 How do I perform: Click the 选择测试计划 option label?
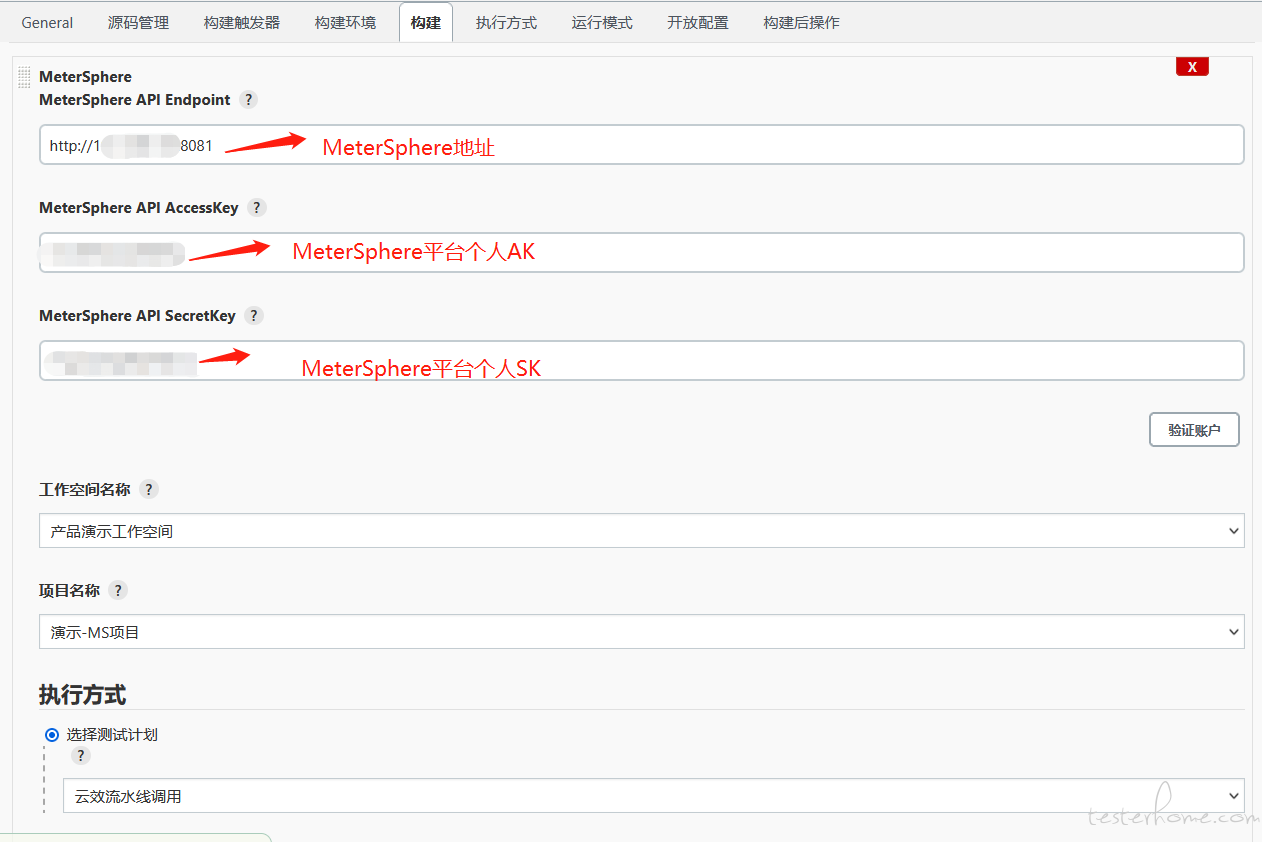[112, 735]
